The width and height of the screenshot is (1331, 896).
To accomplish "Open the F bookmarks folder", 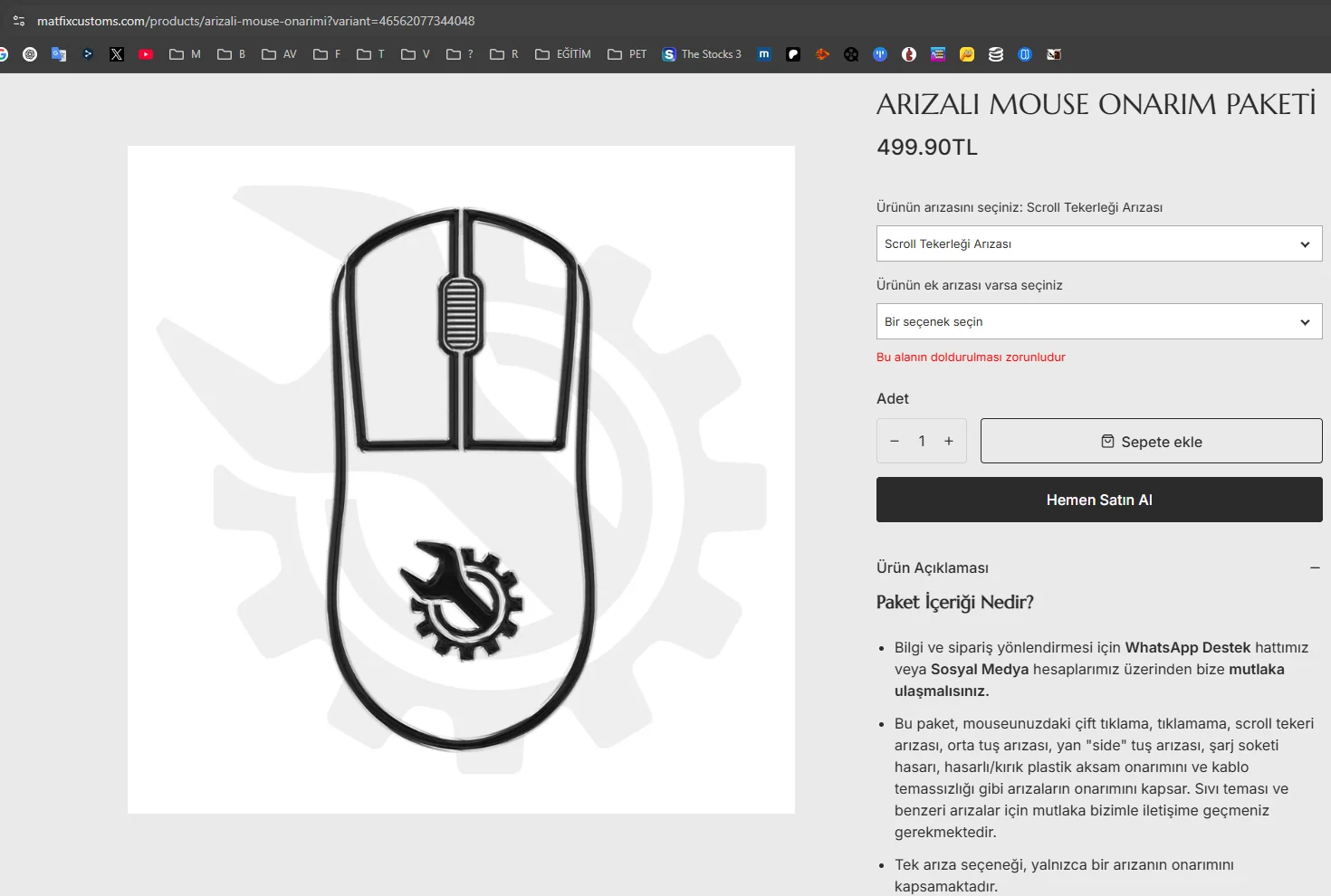I will (x=327, y=54).
